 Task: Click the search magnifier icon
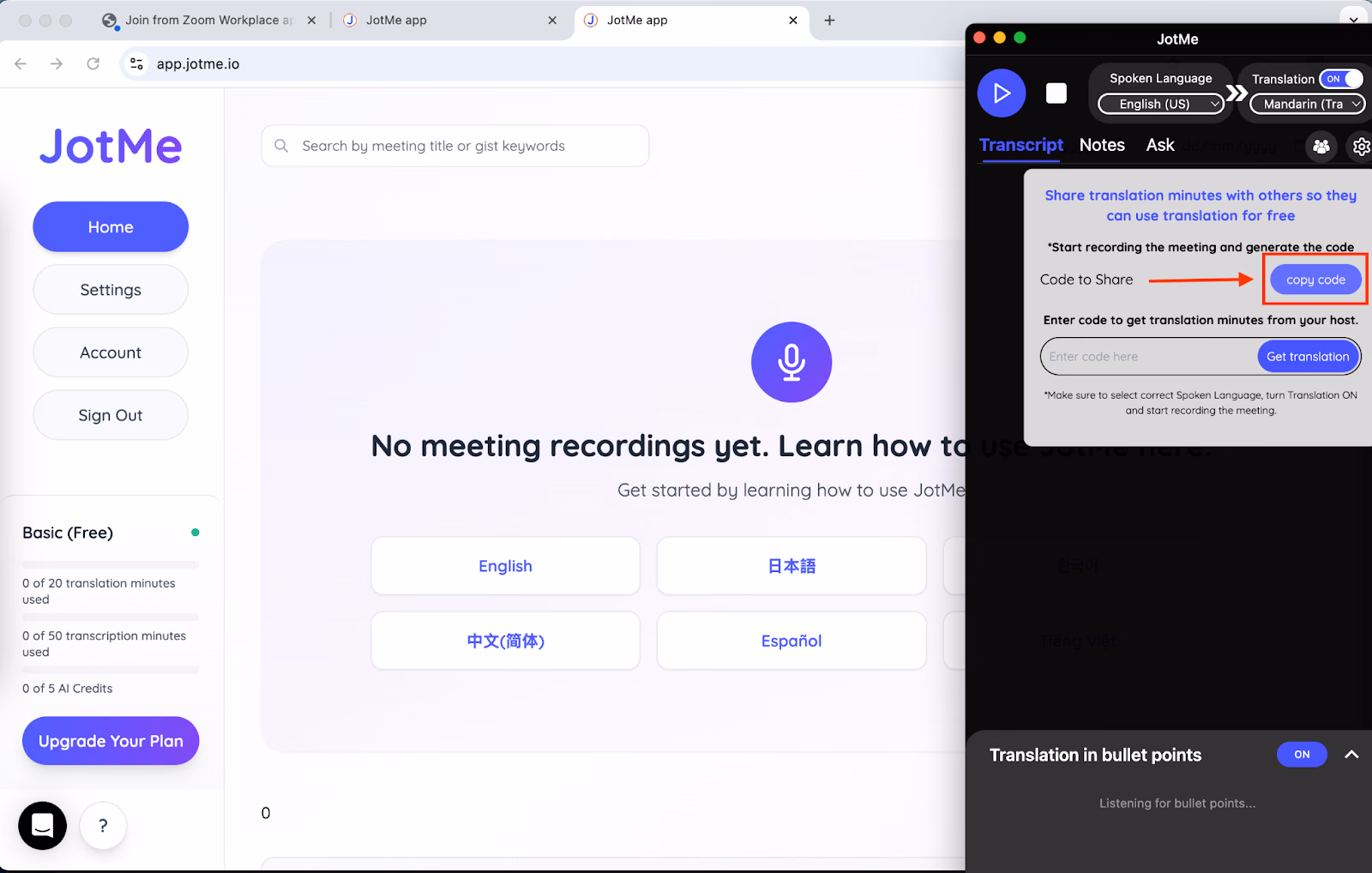click(x=281, y=146)
